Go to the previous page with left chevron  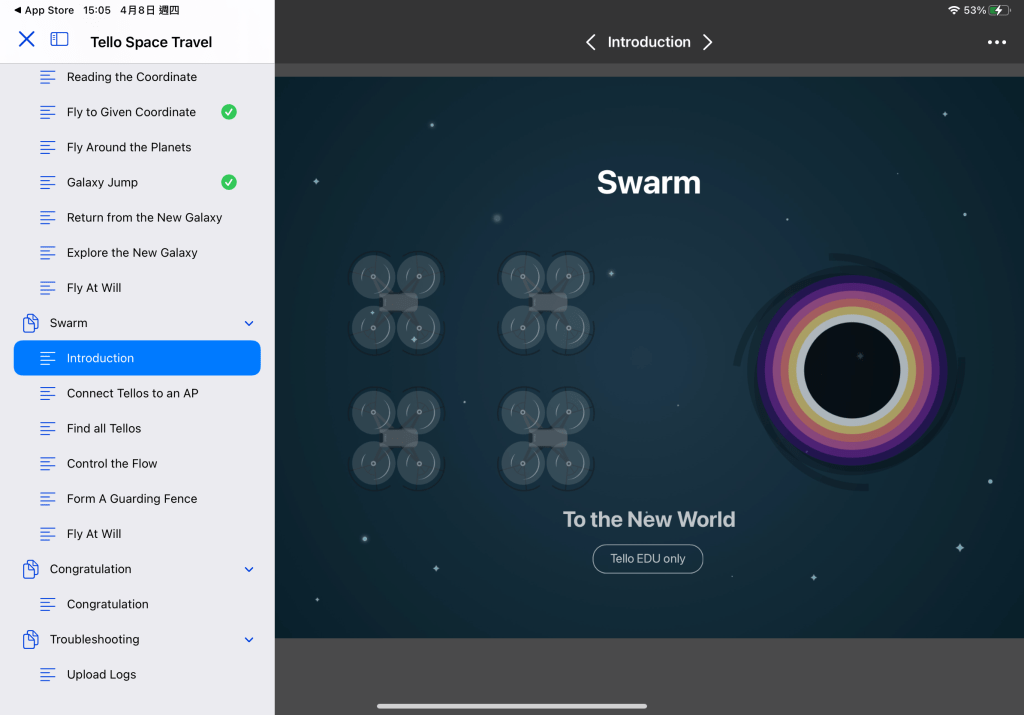point(590,42)
